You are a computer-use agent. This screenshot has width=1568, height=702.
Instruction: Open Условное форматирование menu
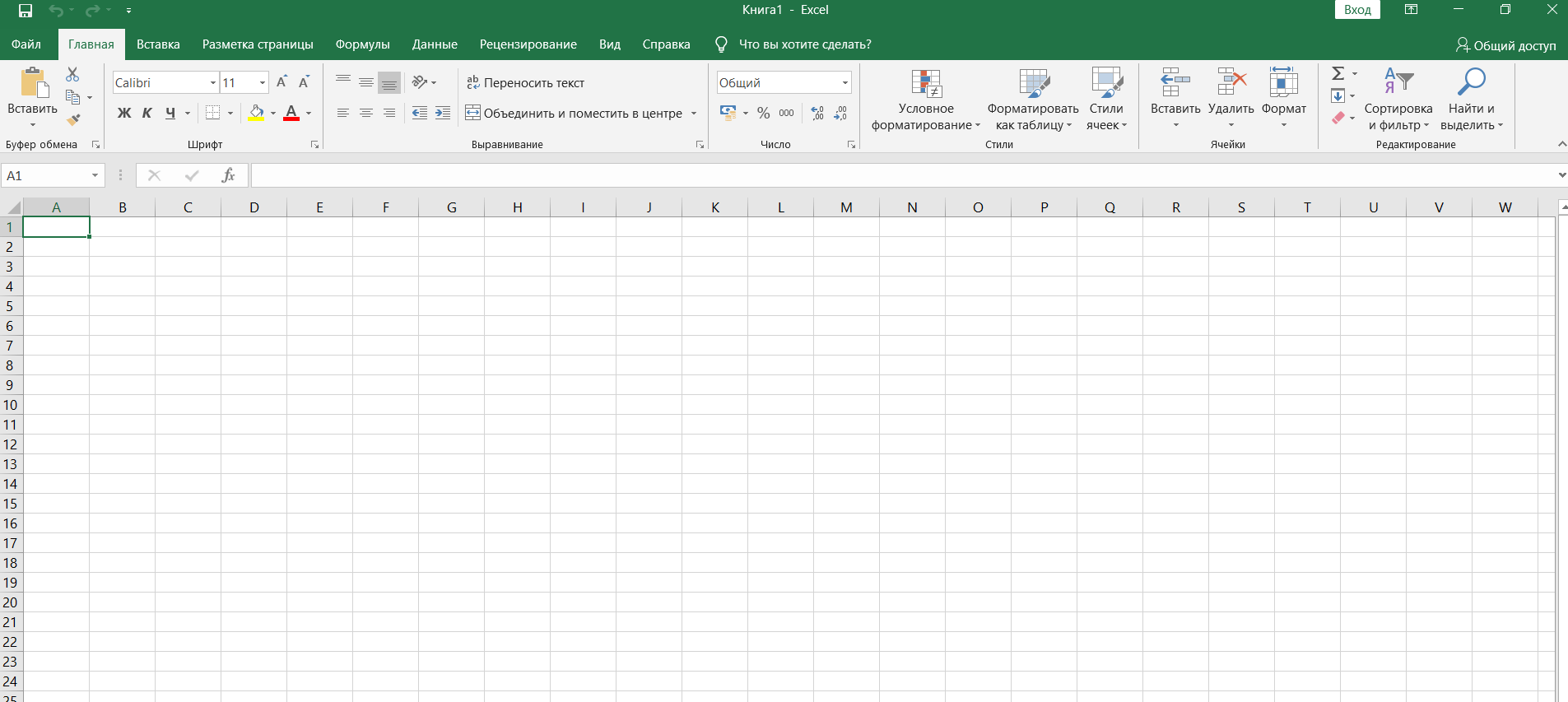tap(926, 100)
